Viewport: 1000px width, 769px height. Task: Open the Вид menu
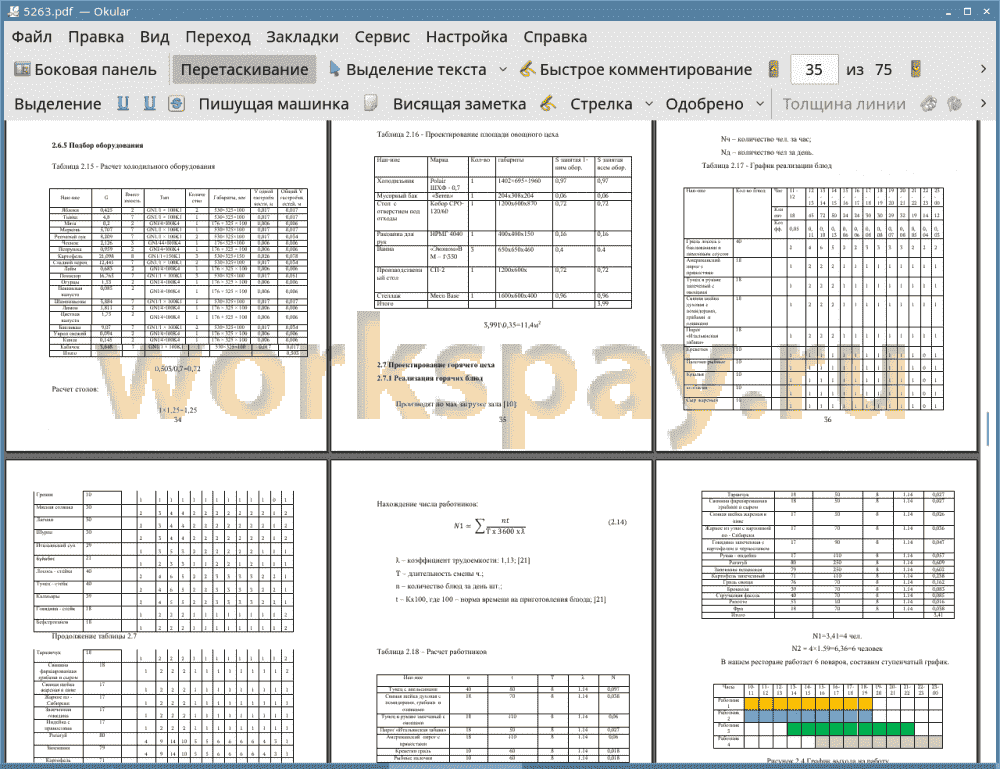pyautogui.click(x=154, y=37)
